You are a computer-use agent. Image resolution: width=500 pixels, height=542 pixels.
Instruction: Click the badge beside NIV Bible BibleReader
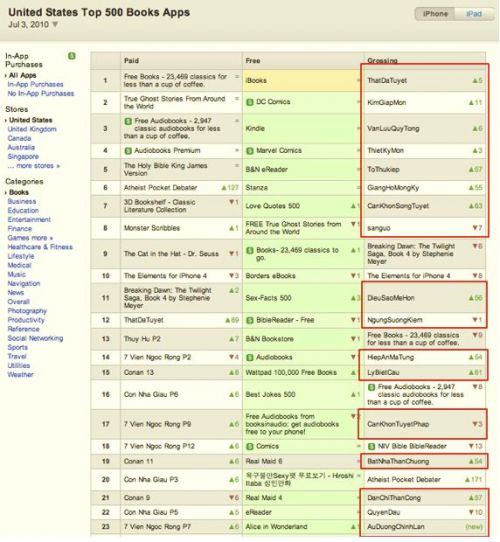[371, 447]
